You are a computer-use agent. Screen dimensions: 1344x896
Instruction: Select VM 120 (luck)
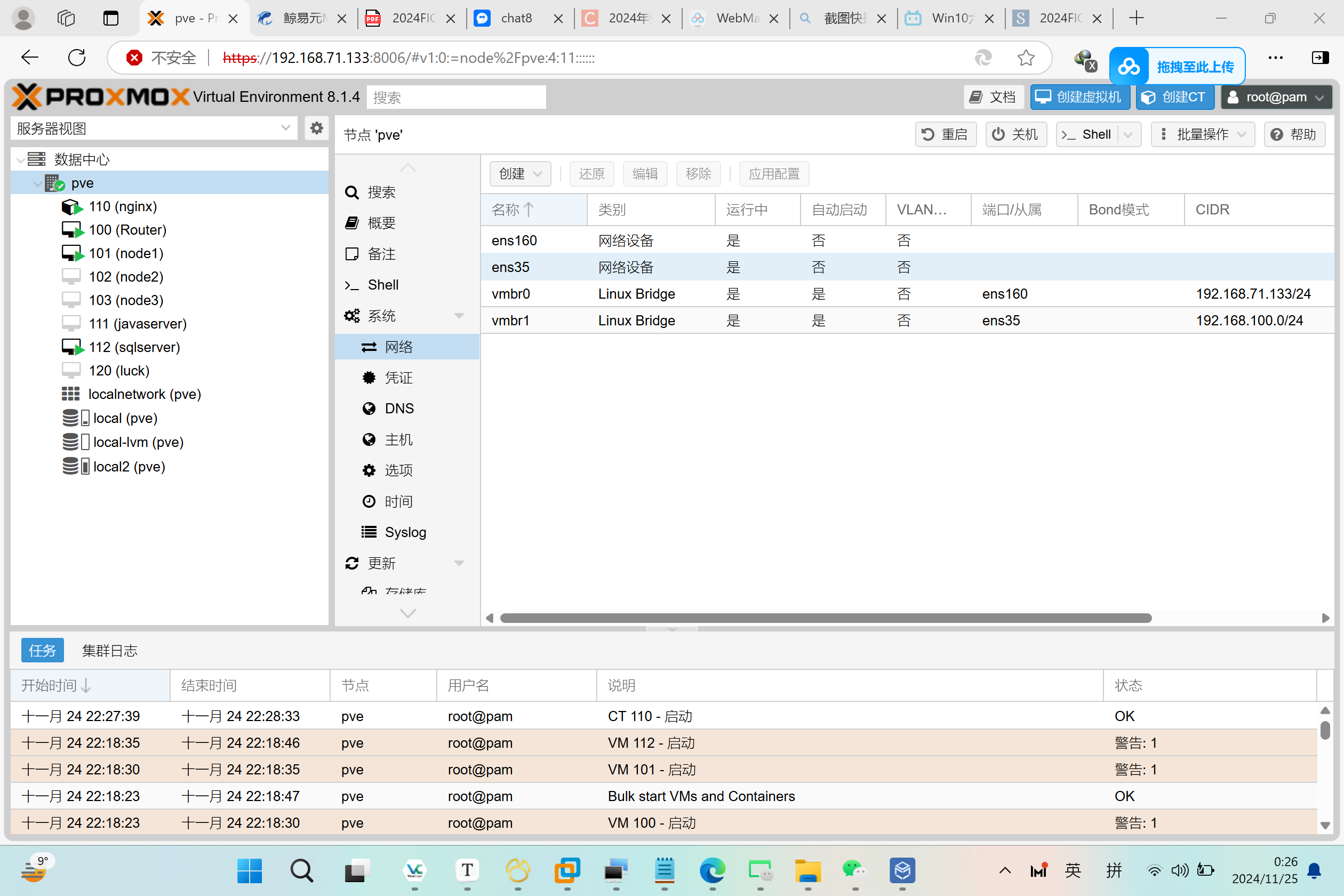coord(119,370)
